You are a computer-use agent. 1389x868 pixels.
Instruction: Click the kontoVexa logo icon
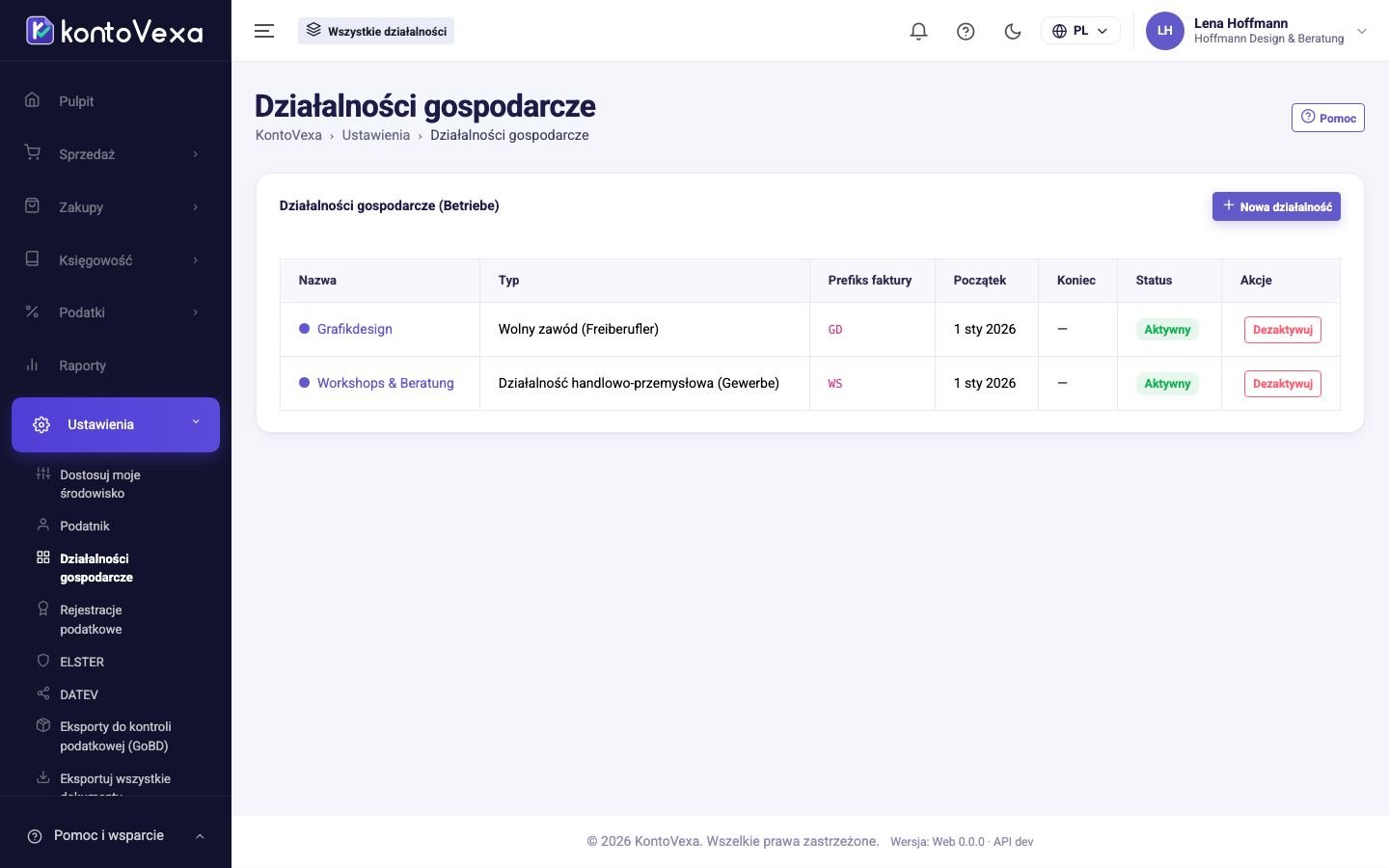(x=40, y=31)
